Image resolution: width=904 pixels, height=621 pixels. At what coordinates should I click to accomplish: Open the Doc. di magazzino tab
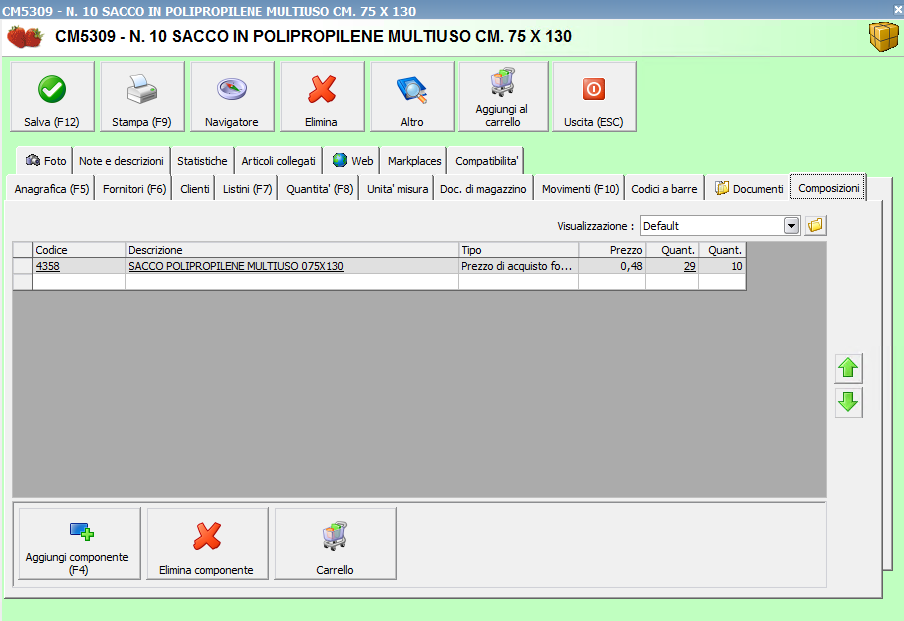coord(483,189)
